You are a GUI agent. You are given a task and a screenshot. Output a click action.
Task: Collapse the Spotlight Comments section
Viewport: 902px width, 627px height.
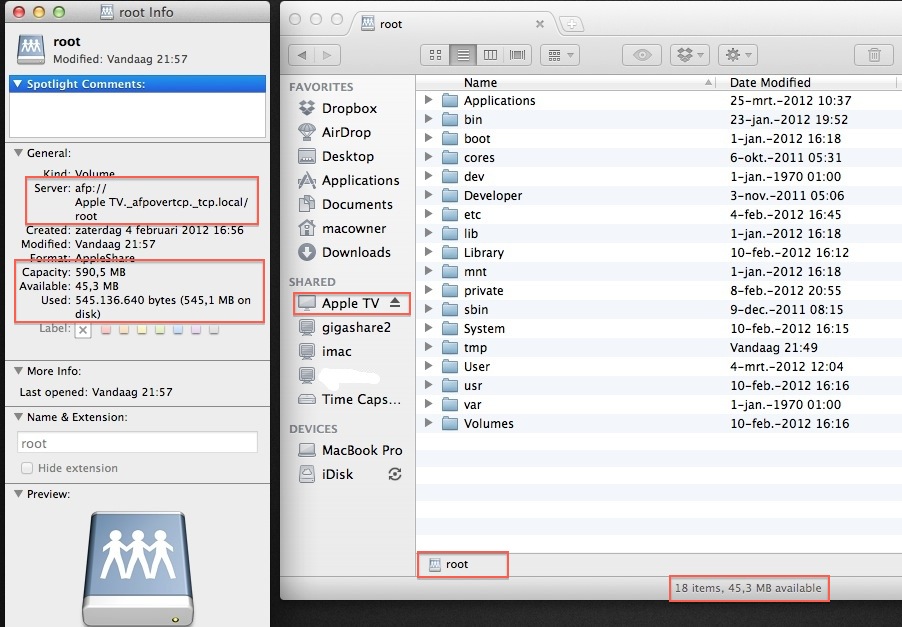point(18,84)
